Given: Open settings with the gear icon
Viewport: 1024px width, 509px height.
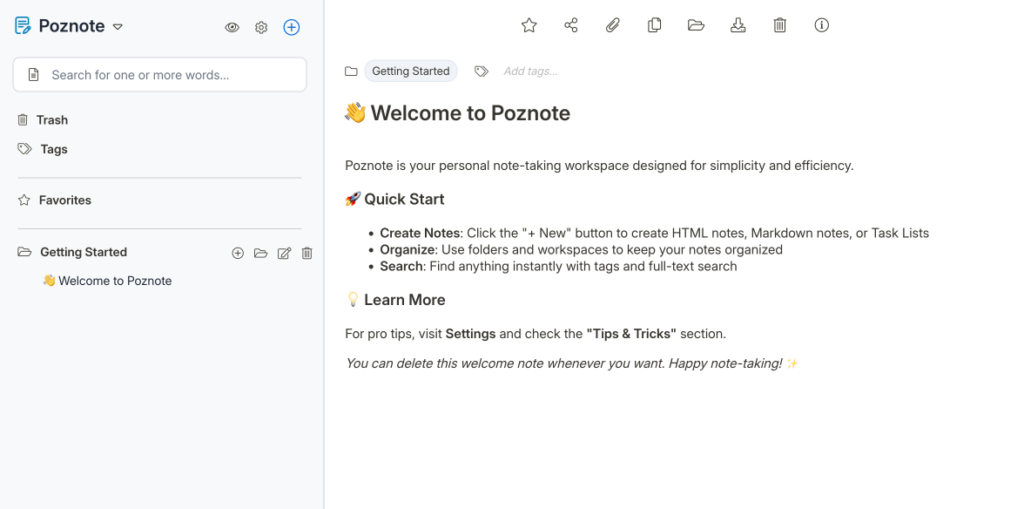Looking at the screenshot, I should pos(261,28).
